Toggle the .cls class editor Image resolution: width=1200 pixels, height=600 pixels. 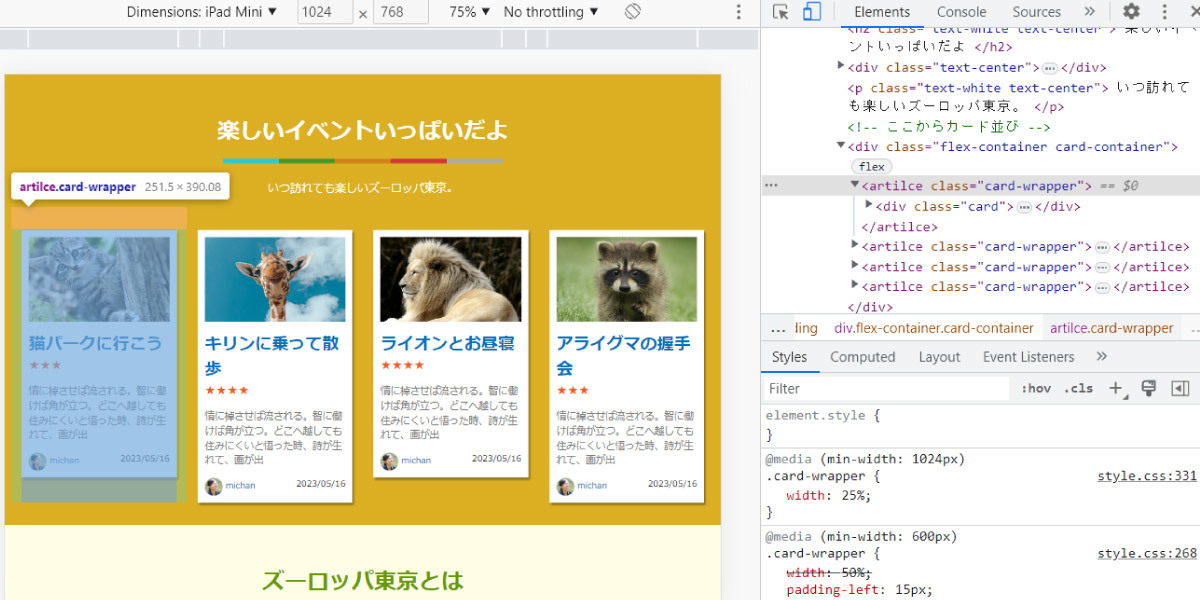coord(1078,388)
